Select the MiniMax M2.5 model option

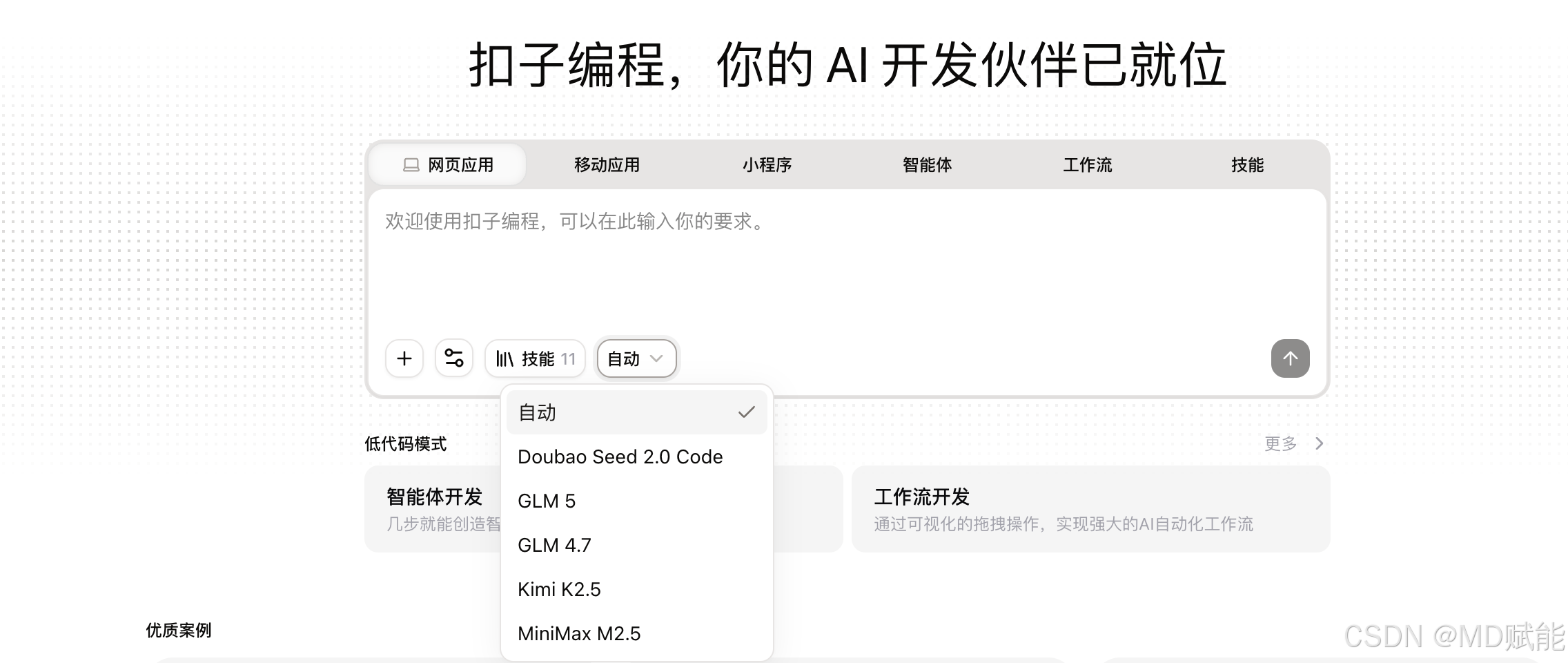[580, 633]
